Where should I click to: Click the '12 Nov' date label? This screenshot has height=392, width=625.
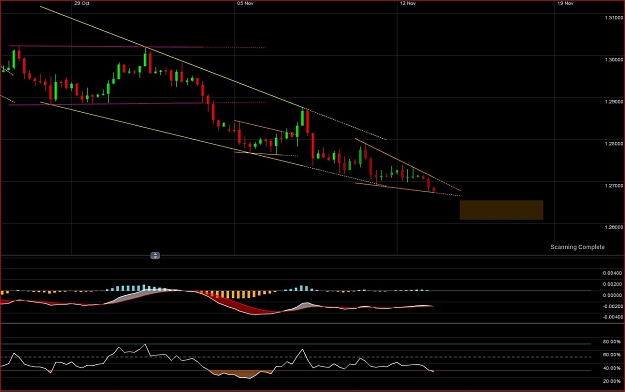(408, 3)
